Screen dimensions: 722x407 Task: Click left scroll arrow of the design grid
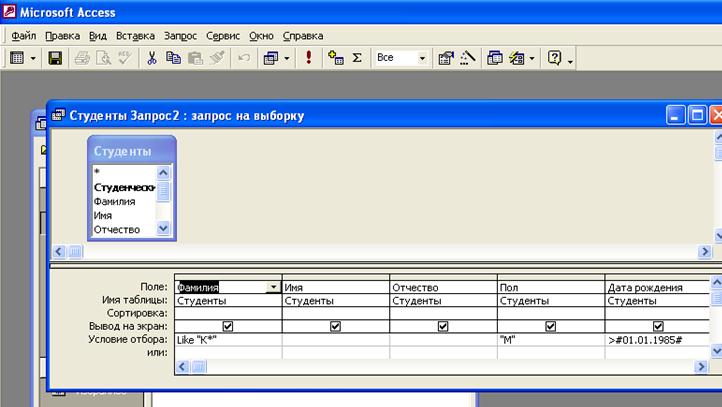click(182, 366)
